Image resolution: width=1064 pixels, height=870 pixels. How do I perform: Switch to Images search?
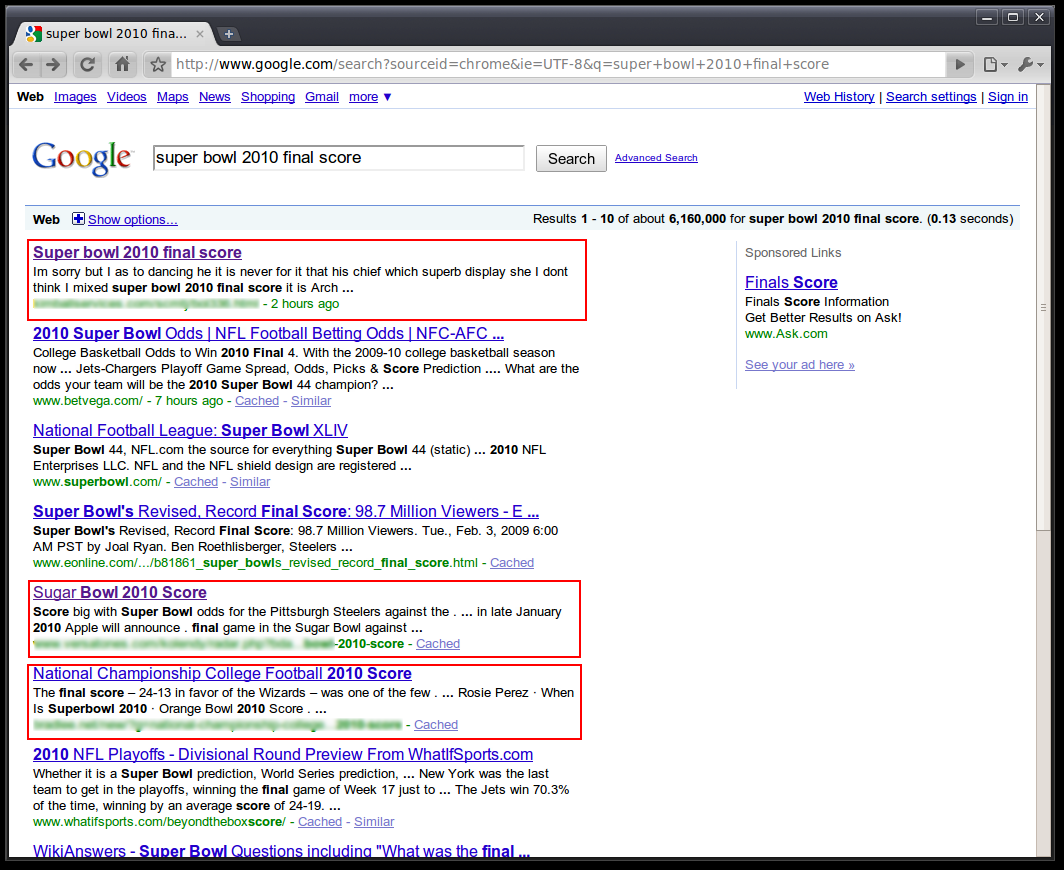[x=75, y=97]
